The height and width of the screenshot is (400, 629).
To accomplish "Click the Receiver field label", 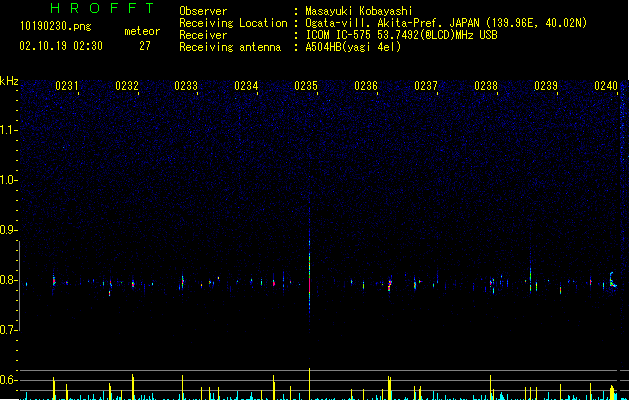I will [x=203, y=35].
